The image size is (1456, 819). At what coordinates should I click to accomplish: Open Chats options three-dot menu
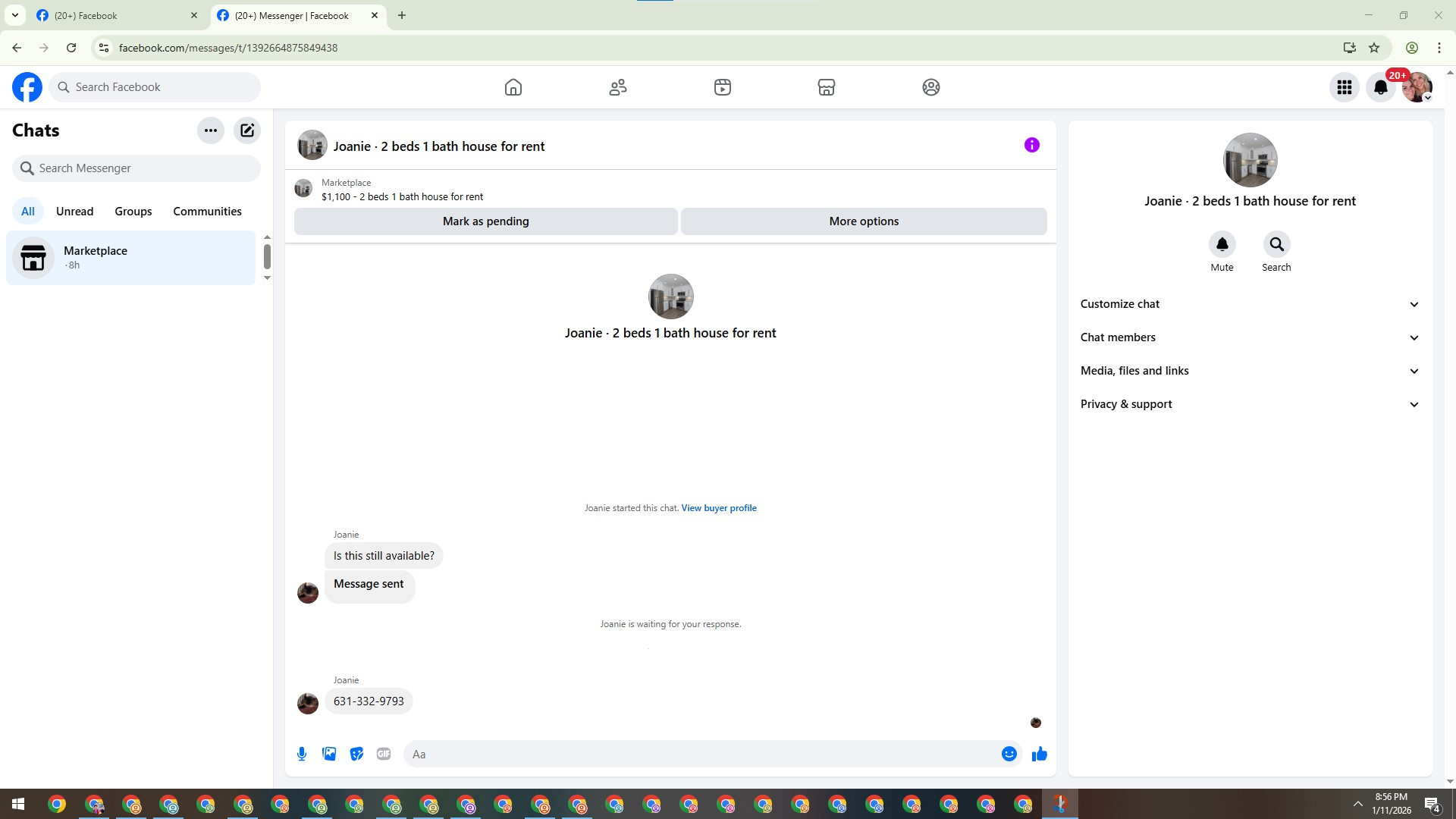(x=211, y=130)
